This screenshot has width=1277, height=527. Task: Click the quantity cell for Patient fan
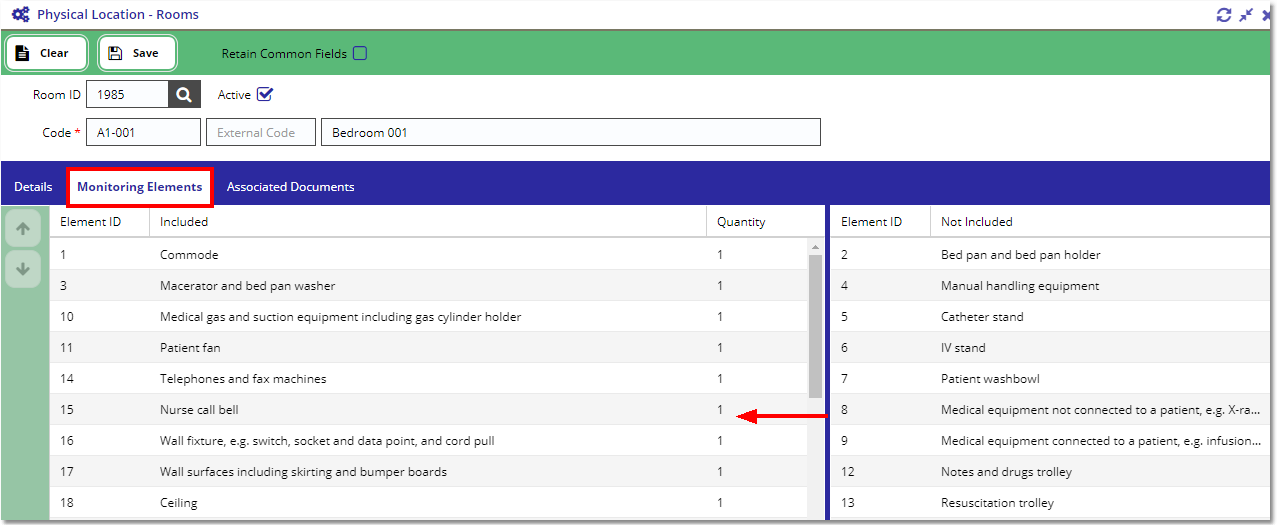757,348
